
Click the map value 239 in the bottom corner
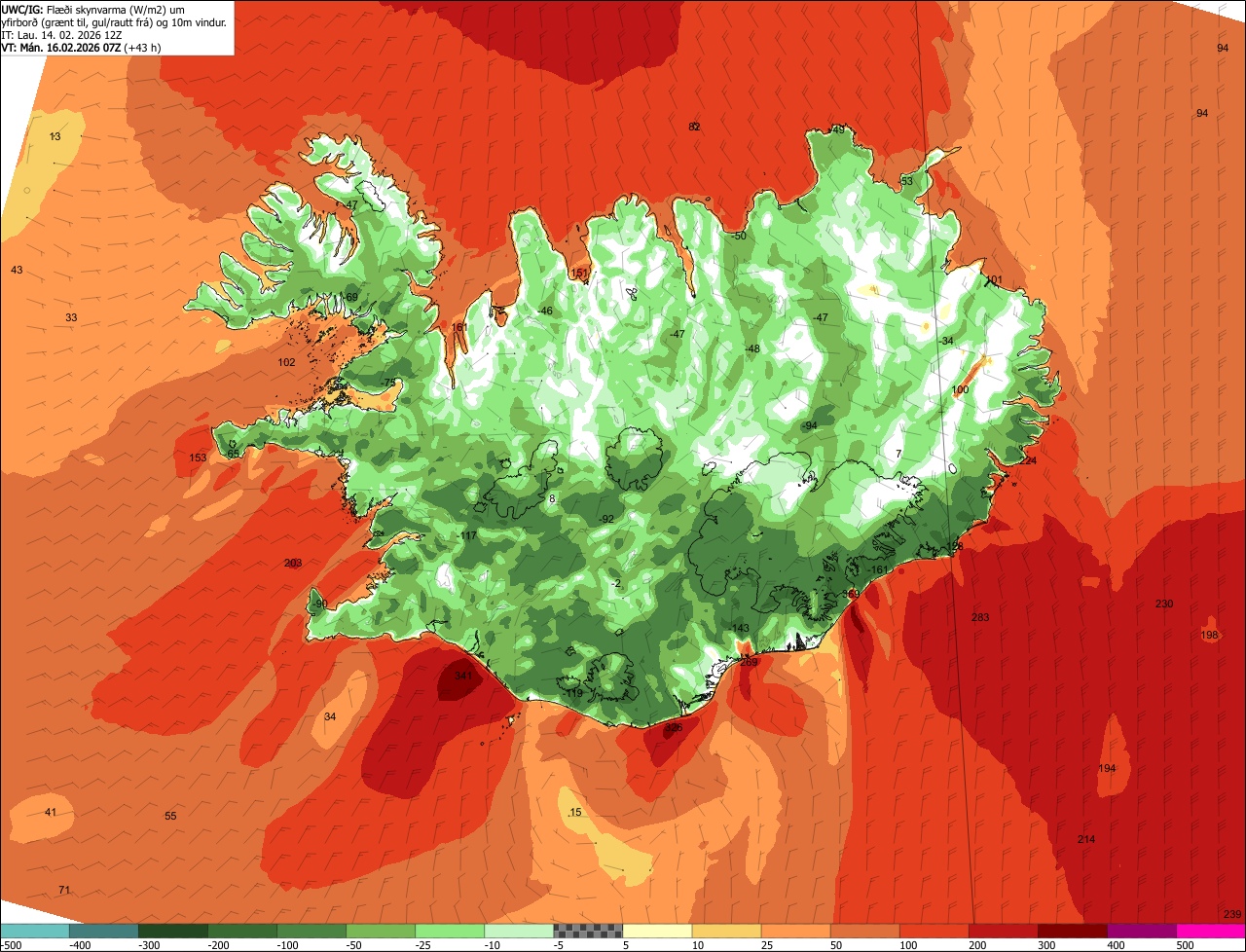click(x=1232, y=914)
